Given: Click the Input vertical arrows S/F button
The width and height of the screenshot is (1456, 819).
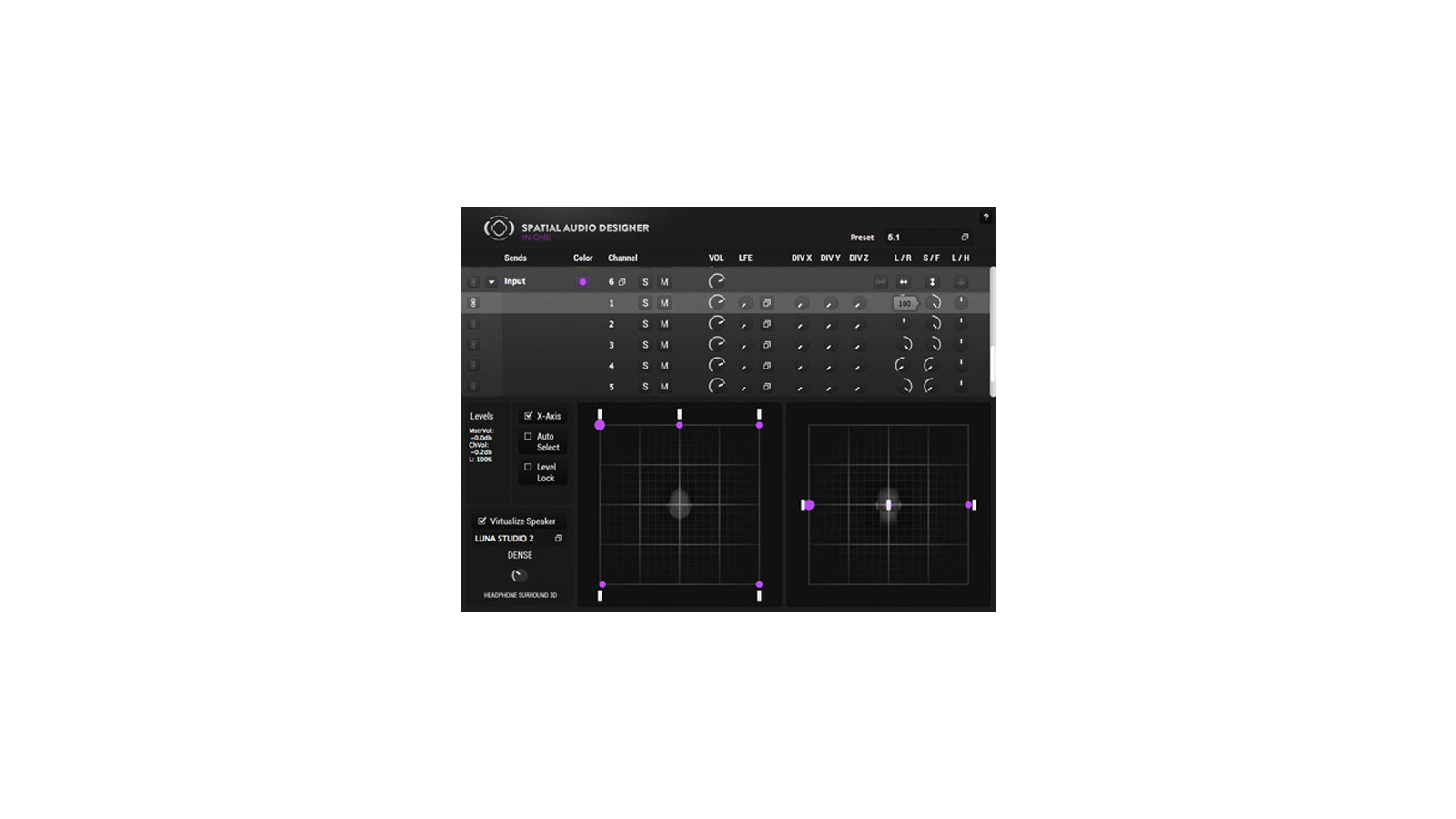Looking at the screenshot, I should click(932, 282).
